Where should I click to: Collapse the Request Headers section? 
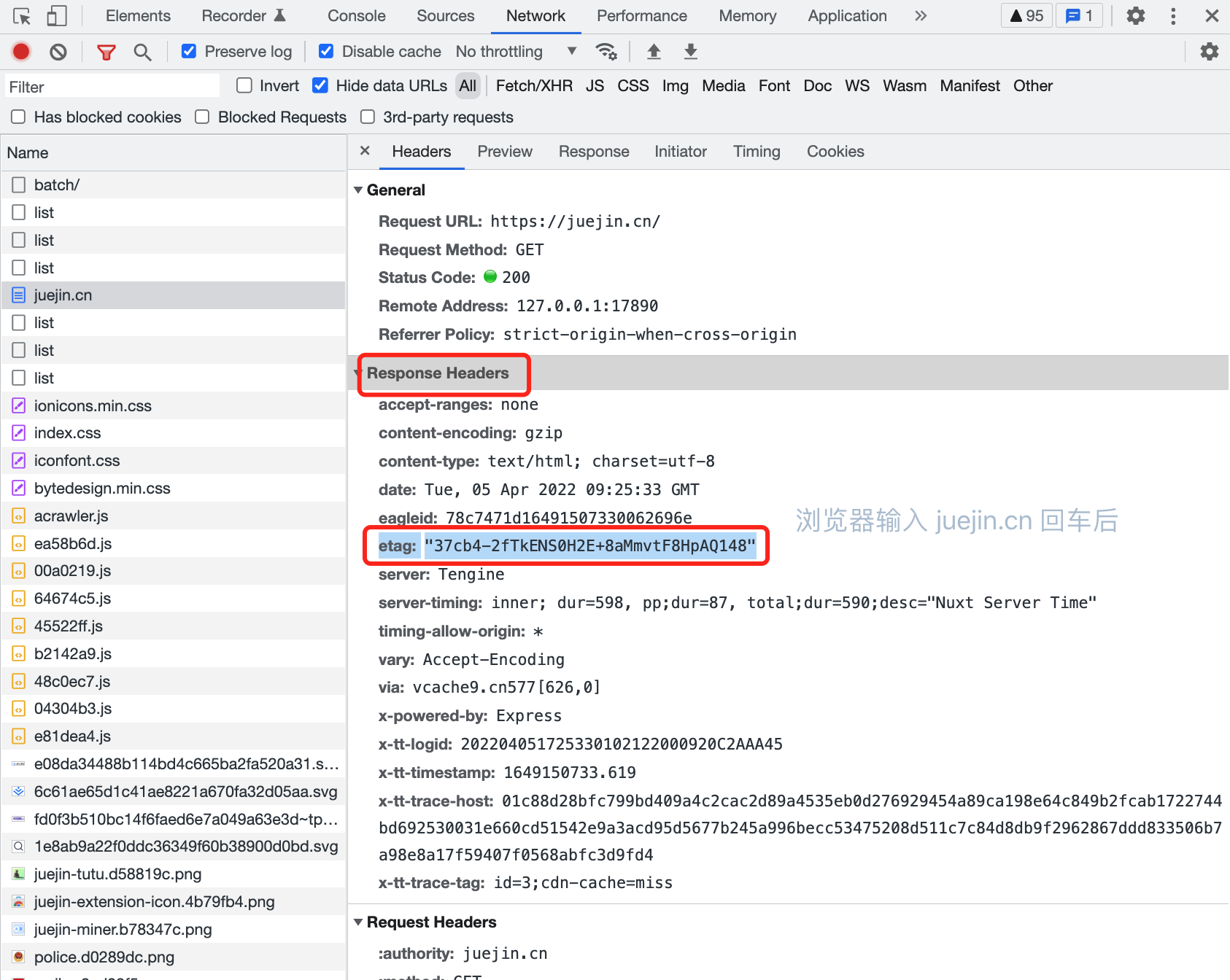click(358, 922)
